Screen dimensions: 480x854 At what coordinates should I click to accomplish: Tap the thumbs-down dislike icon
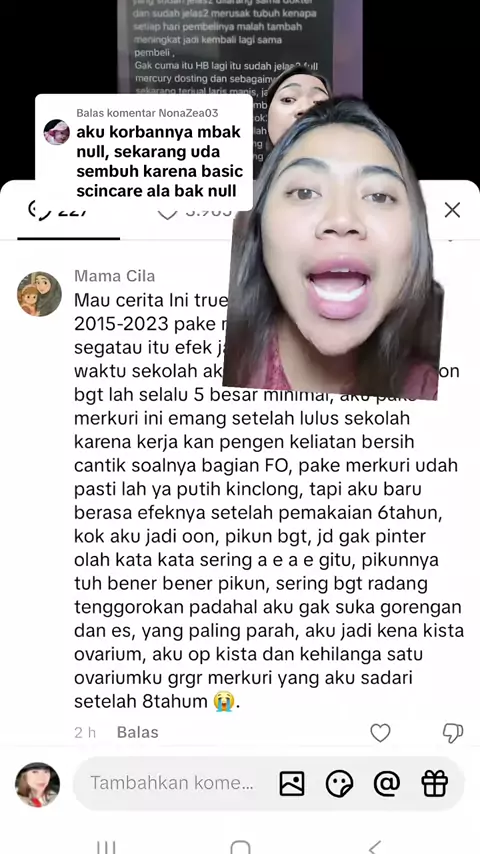[x=453, y=733]
